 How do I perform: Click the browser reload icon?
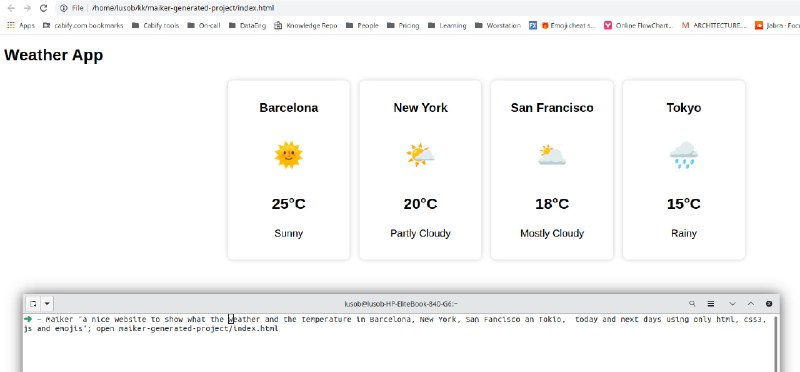coord(43,8)
